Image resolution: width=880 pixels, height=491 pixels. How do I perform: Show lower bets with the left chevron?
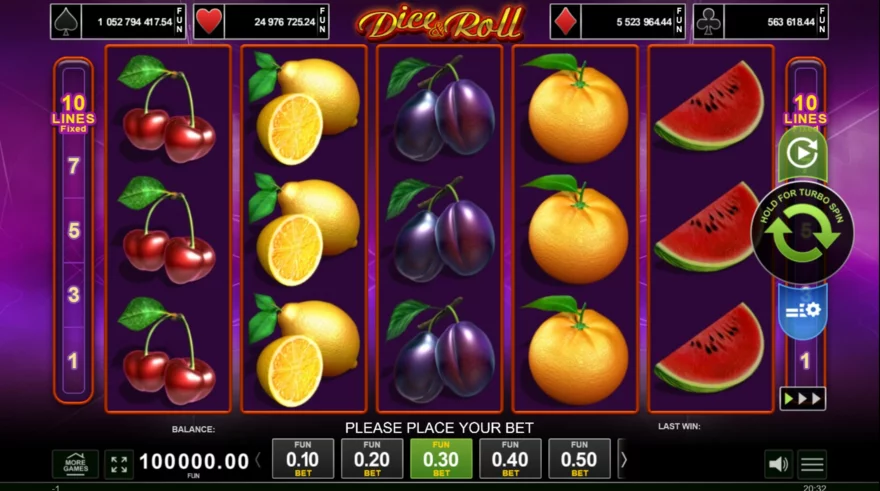click(258, 460)
